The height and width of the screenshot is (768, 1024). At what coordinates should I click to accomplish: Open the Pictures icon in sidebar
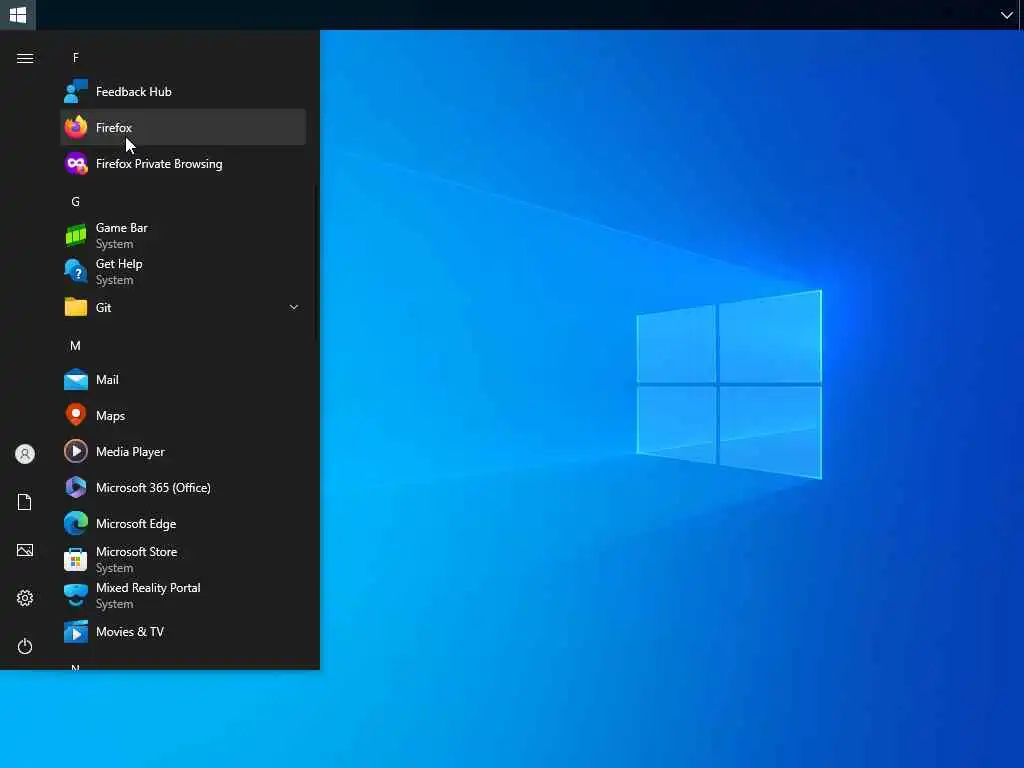click(25, 551)
